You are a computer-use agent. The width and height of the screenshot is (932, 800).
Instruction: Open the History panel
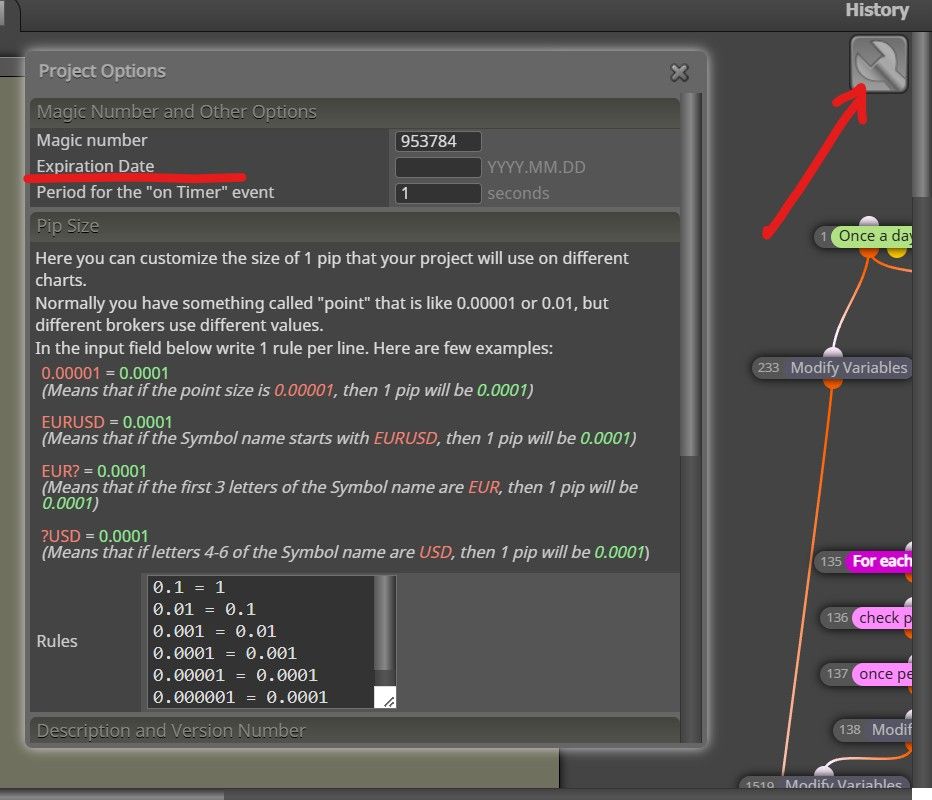click(877, 11)
